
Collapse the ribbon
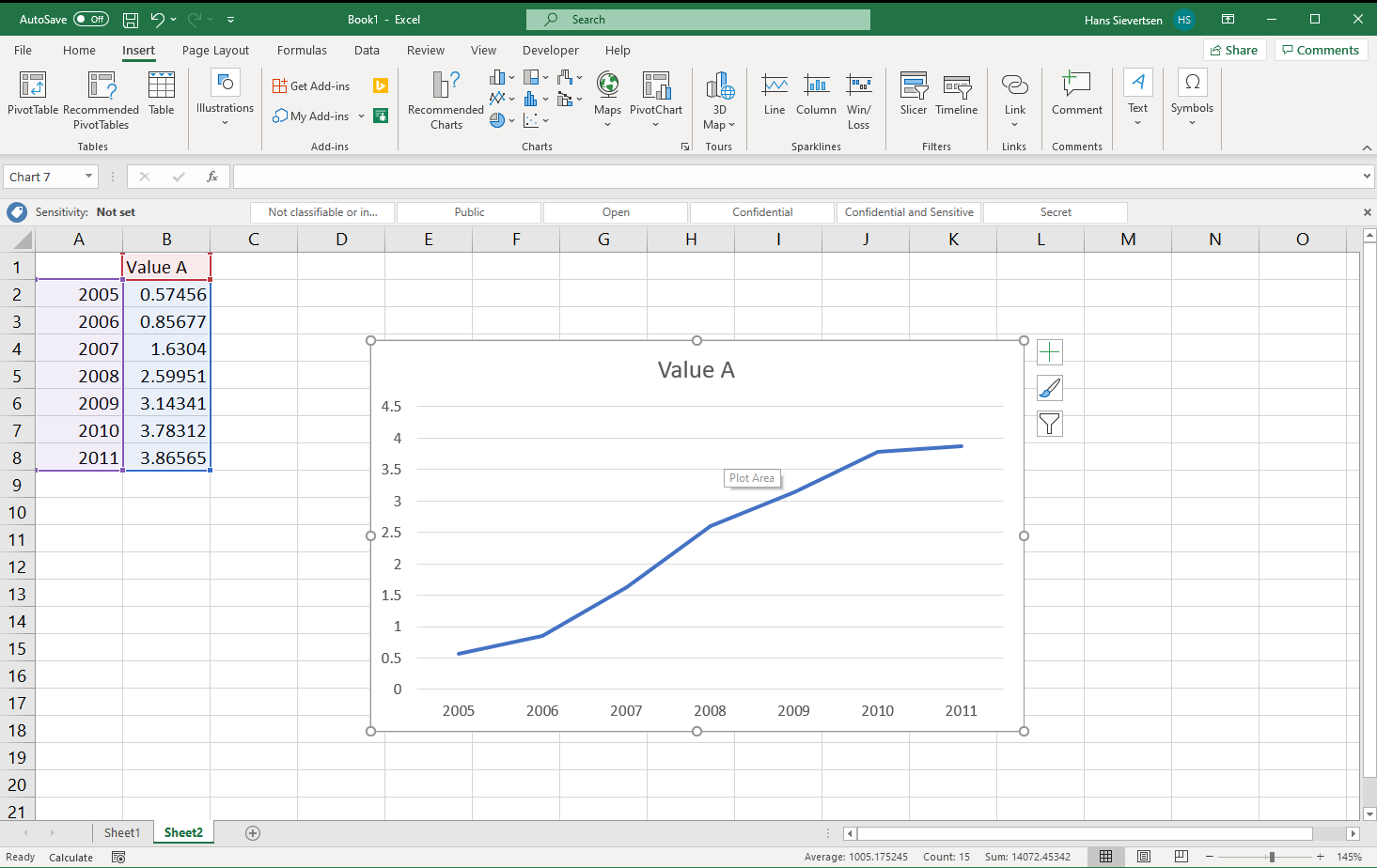[x=1367, y=147]
